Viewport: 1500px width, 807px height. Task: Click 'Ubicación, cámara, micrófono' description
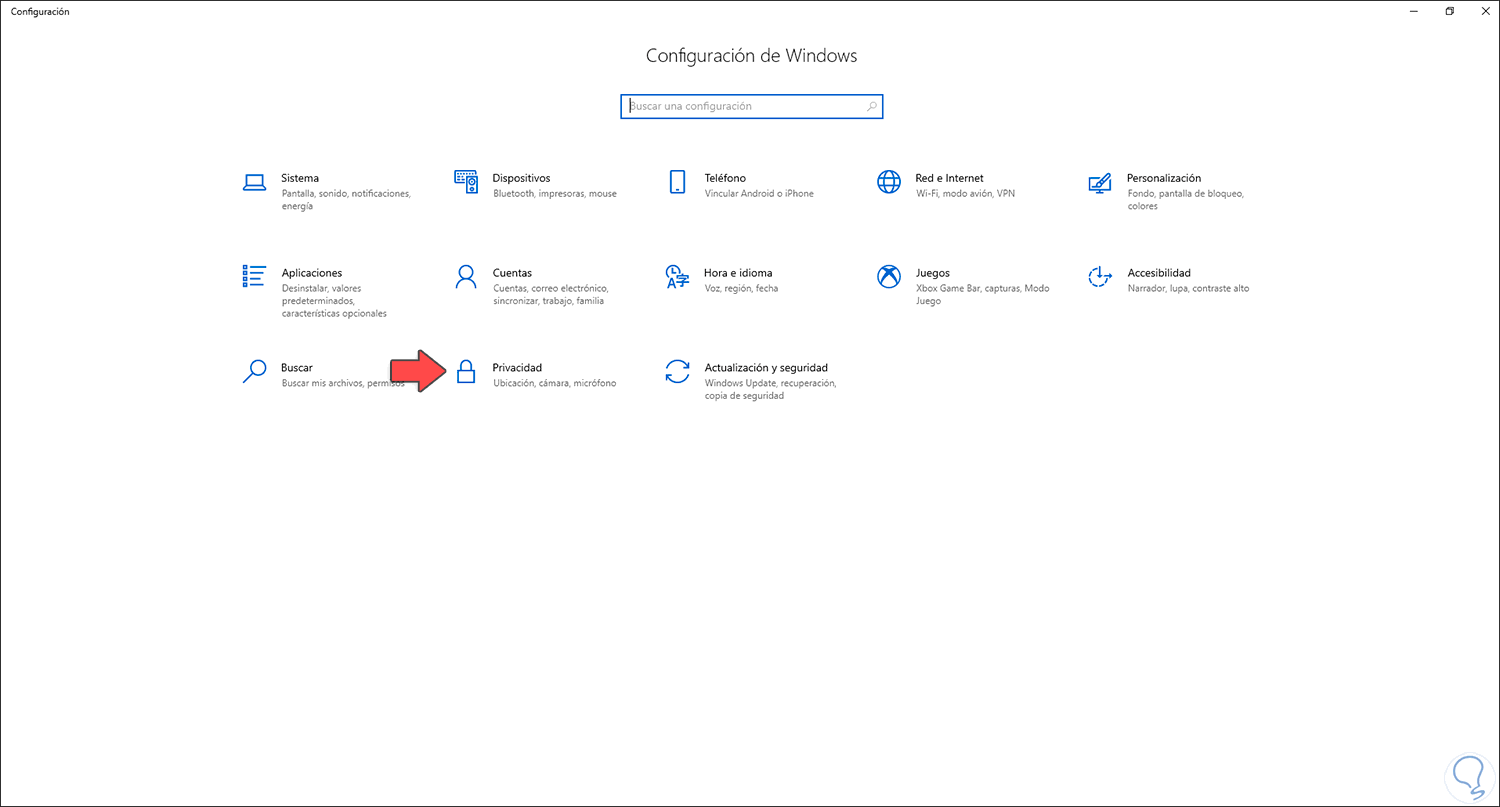point(555,384)
